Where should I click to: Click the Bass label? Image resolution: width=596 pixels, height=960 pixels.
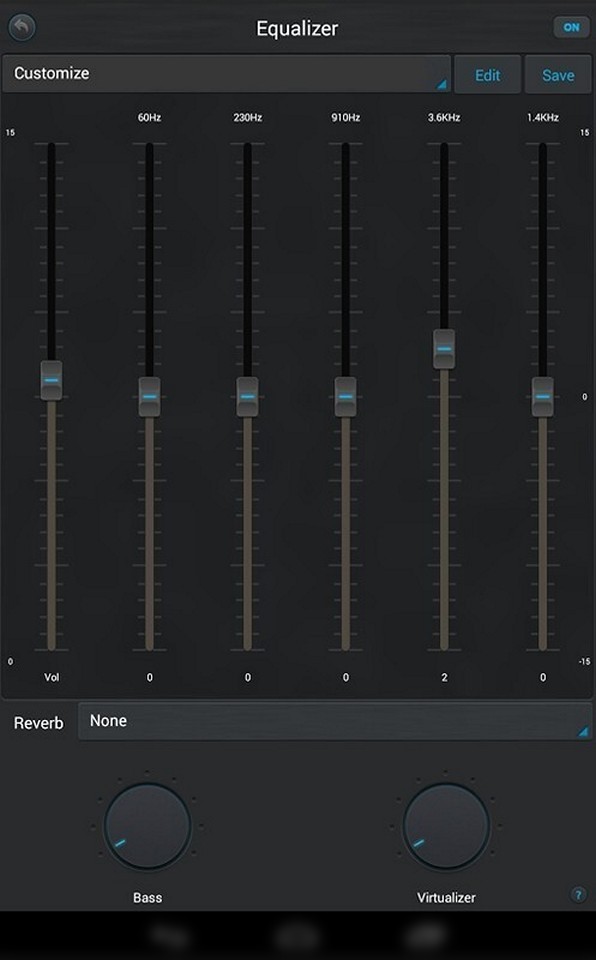pos(148,898)
